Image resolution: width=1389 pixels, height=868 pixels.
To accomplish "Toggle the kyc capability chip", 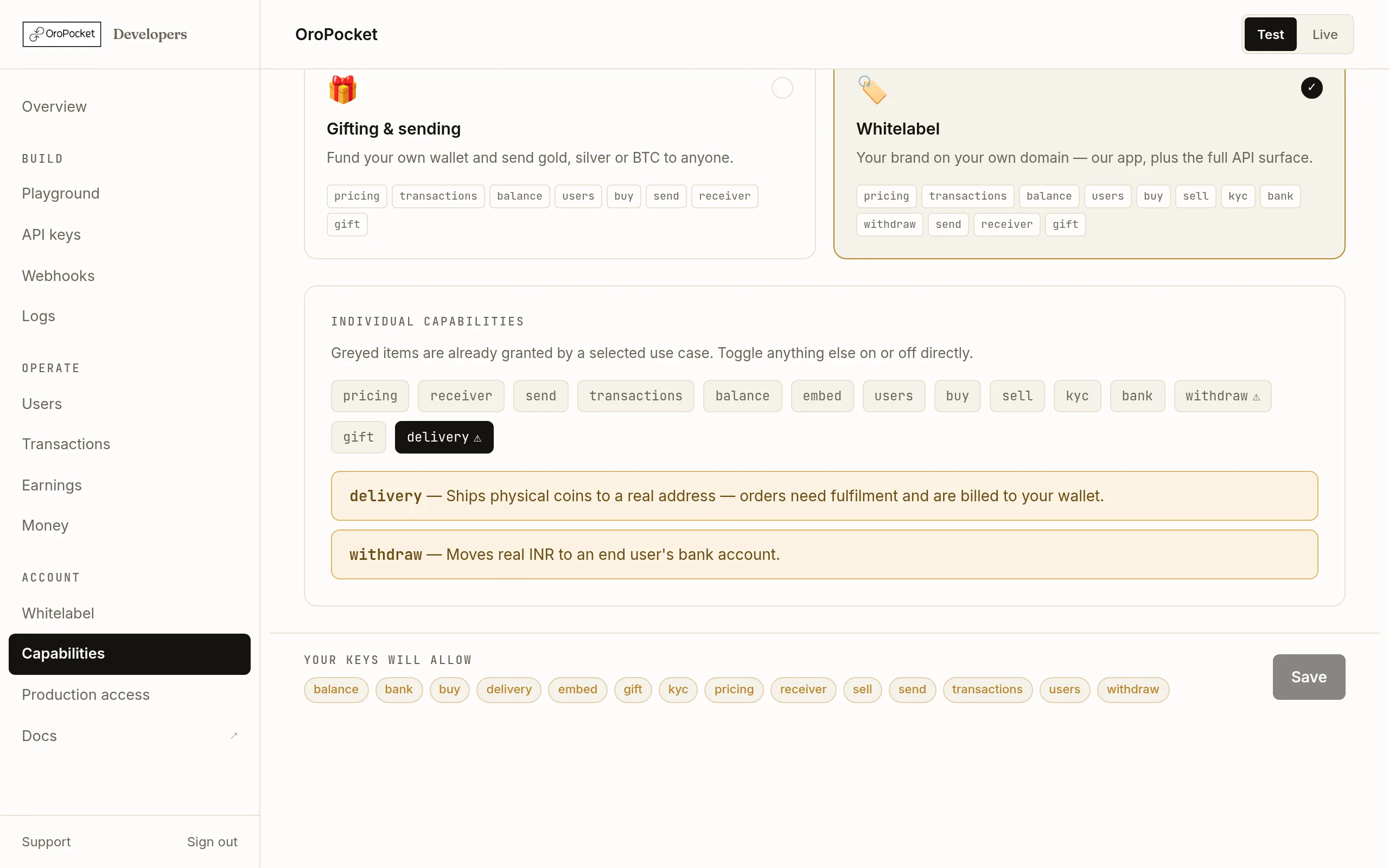I will click(x=1078, y=396).
